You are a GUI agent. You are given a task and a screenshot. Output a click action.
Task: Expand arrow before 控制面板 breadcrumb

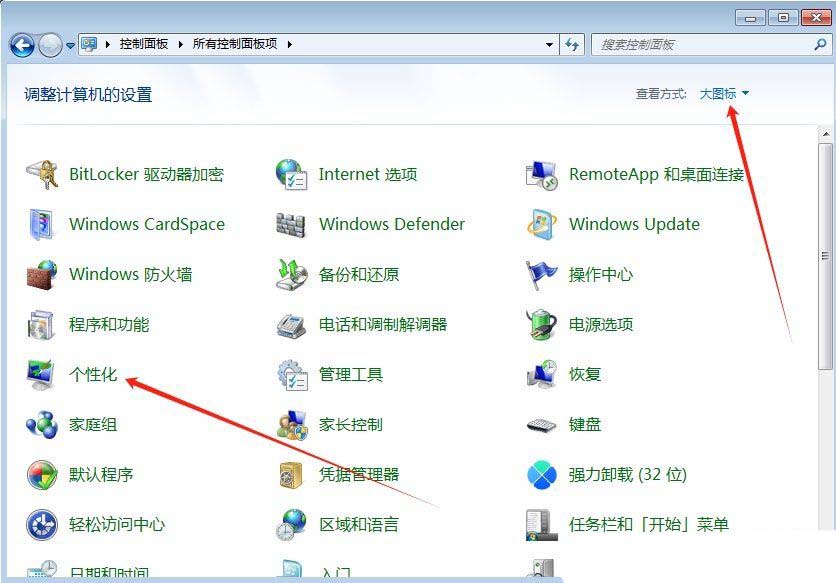coord(108,44)
